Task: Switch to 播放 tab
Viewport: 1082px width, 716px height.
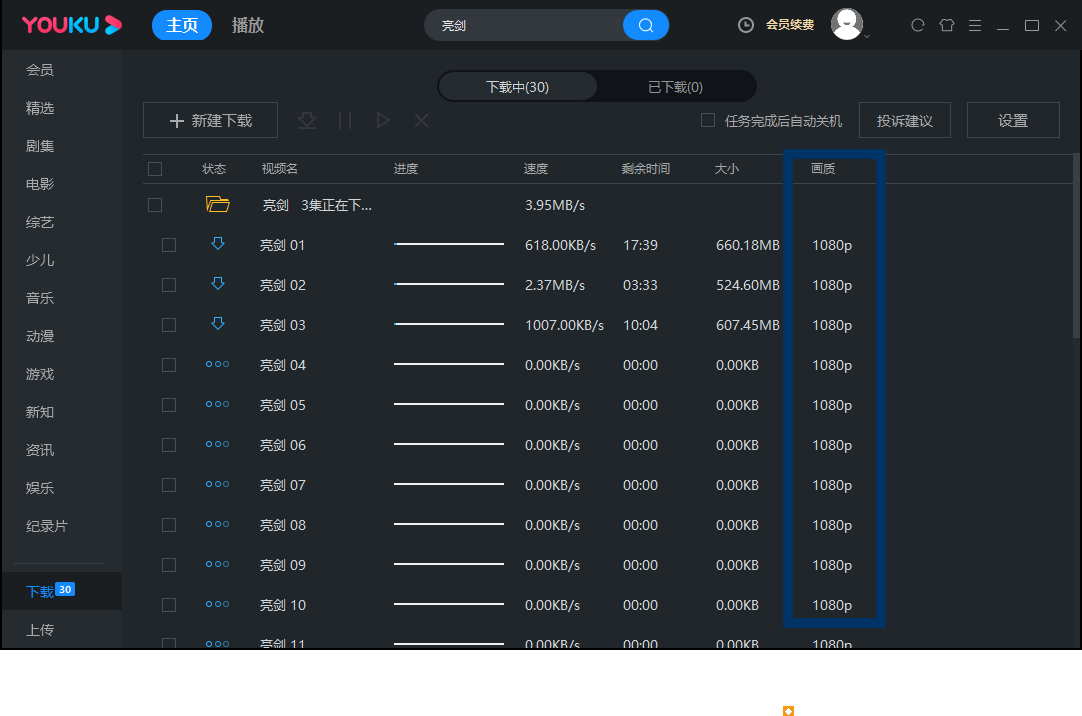Action: coord(248,26)
